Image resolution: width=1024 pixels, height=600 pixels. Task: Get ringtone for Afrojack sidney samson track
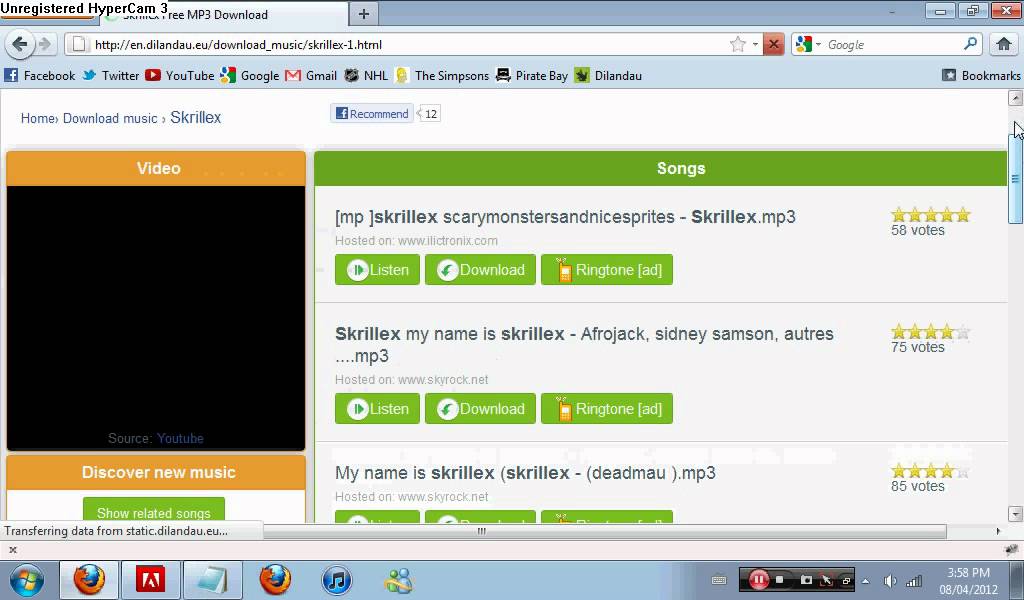click(607, 409)
